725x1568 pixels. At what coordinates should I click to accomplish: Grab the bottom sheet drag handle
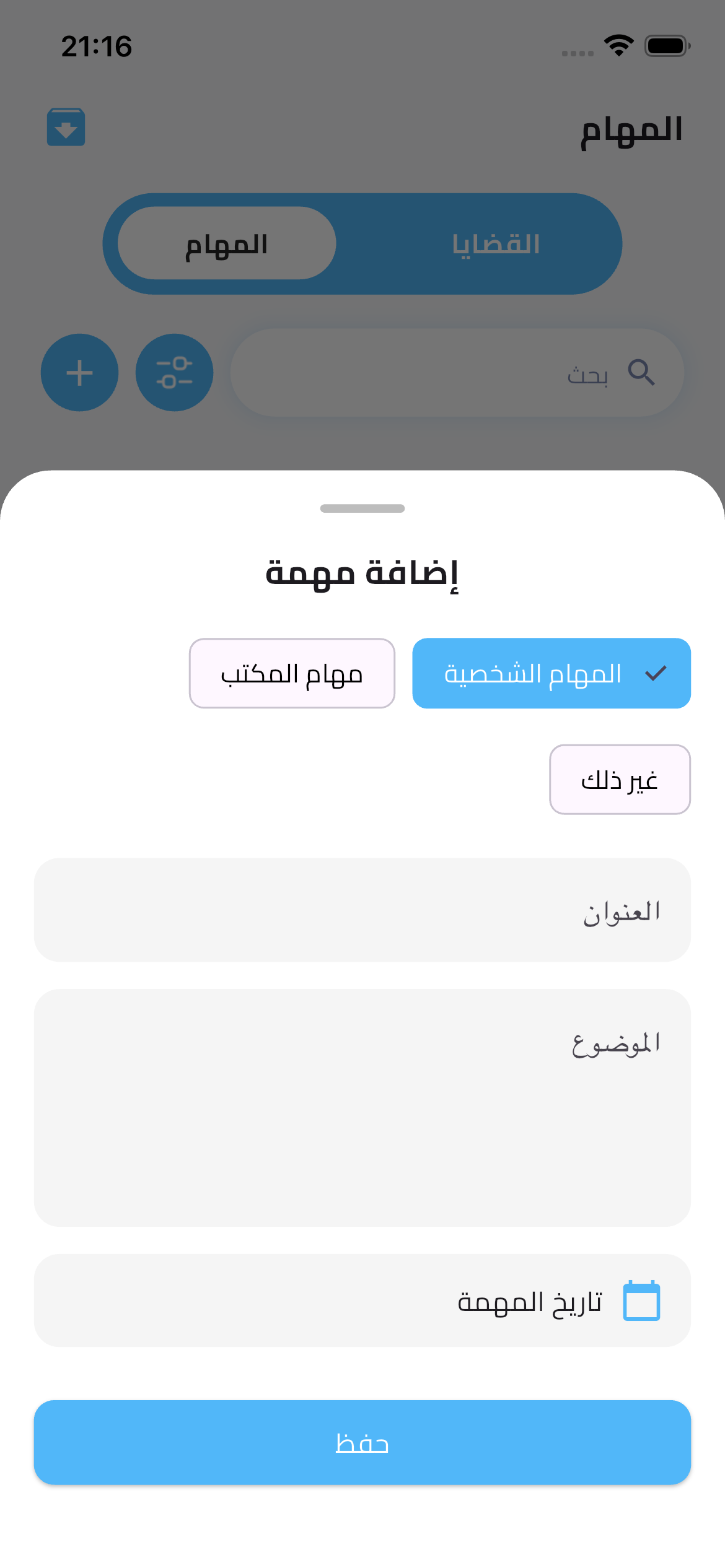tap(362, 508)
